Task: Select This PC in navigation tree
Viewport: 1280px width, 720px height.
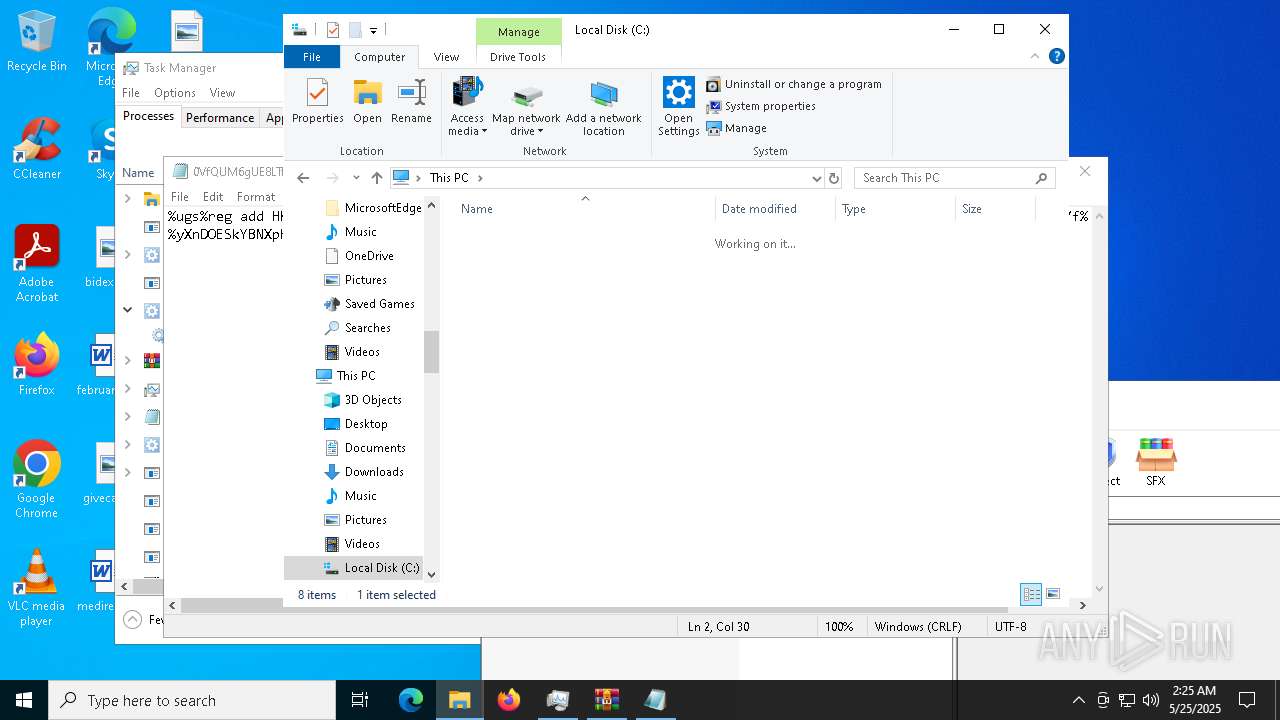Action: point(346,376)
